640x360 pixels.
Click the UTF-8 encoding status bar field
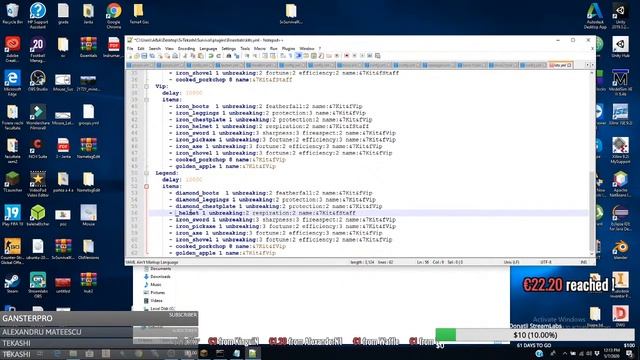(x=546, y=262)
